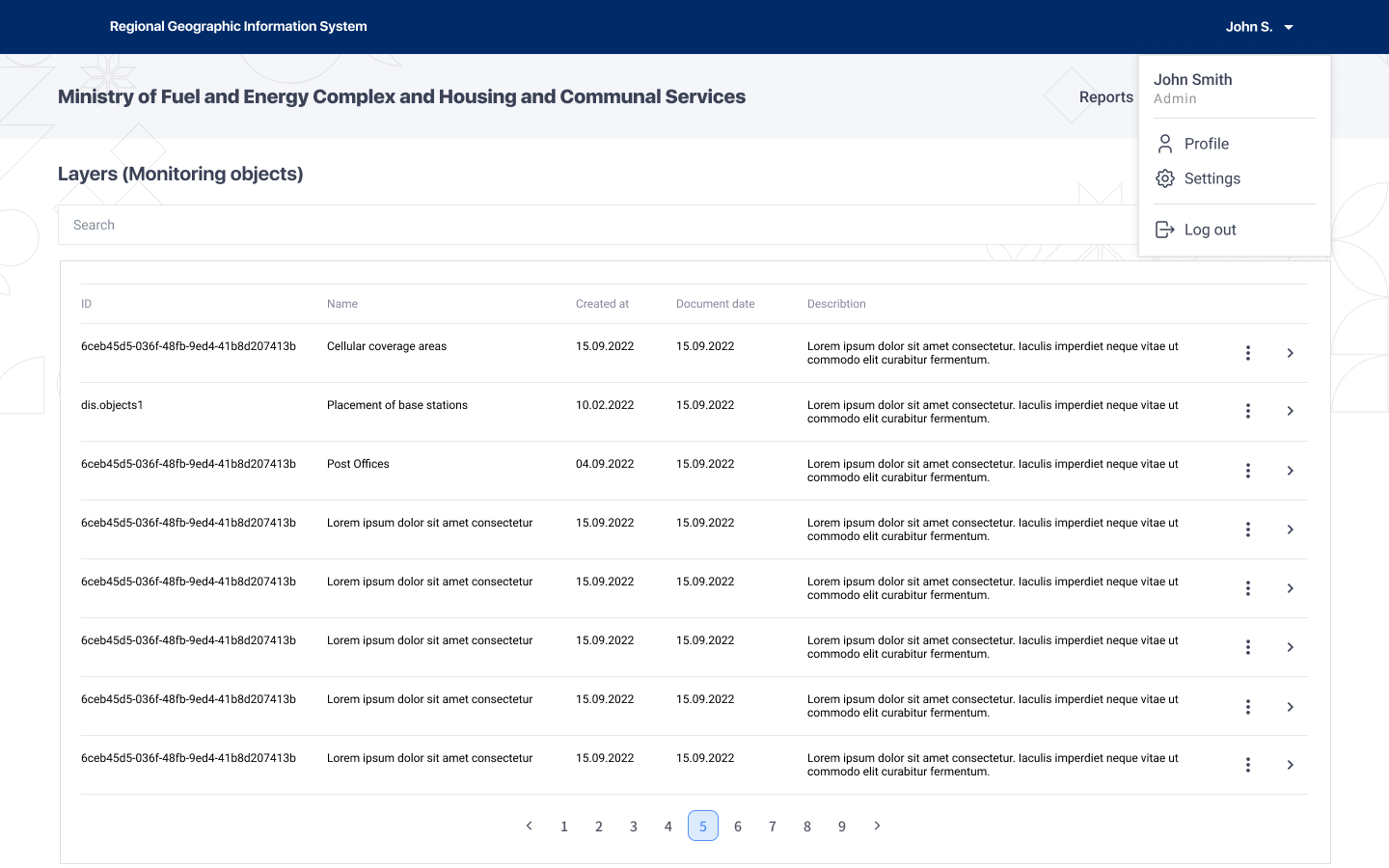This screenshot has height=868, width=1389.
Task: Click the Post Offices name cell
Action: [358, 464]
